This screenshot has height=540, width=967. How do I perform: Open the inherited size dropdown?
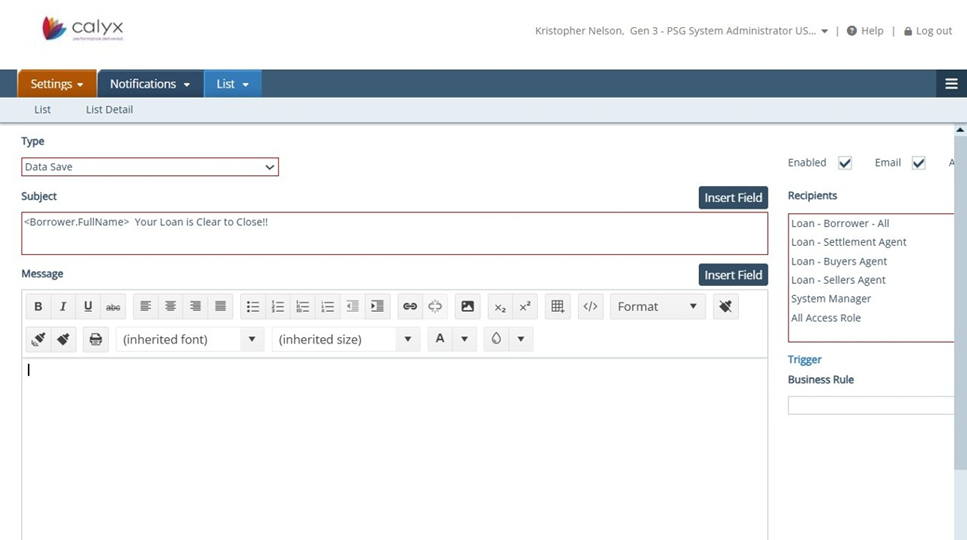pos(346,340)
